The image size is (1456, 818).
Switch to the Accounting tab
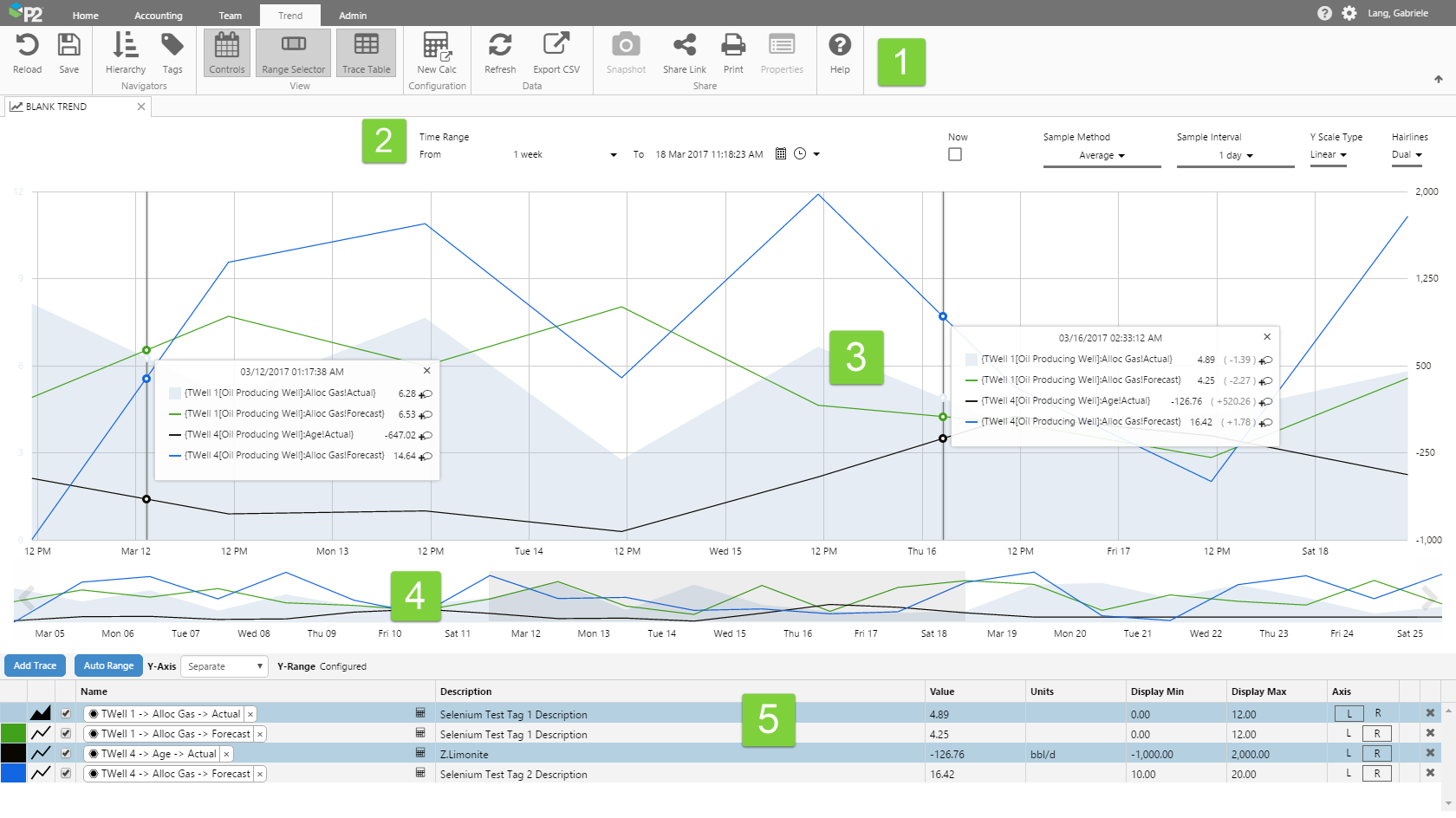pos(158,16)
